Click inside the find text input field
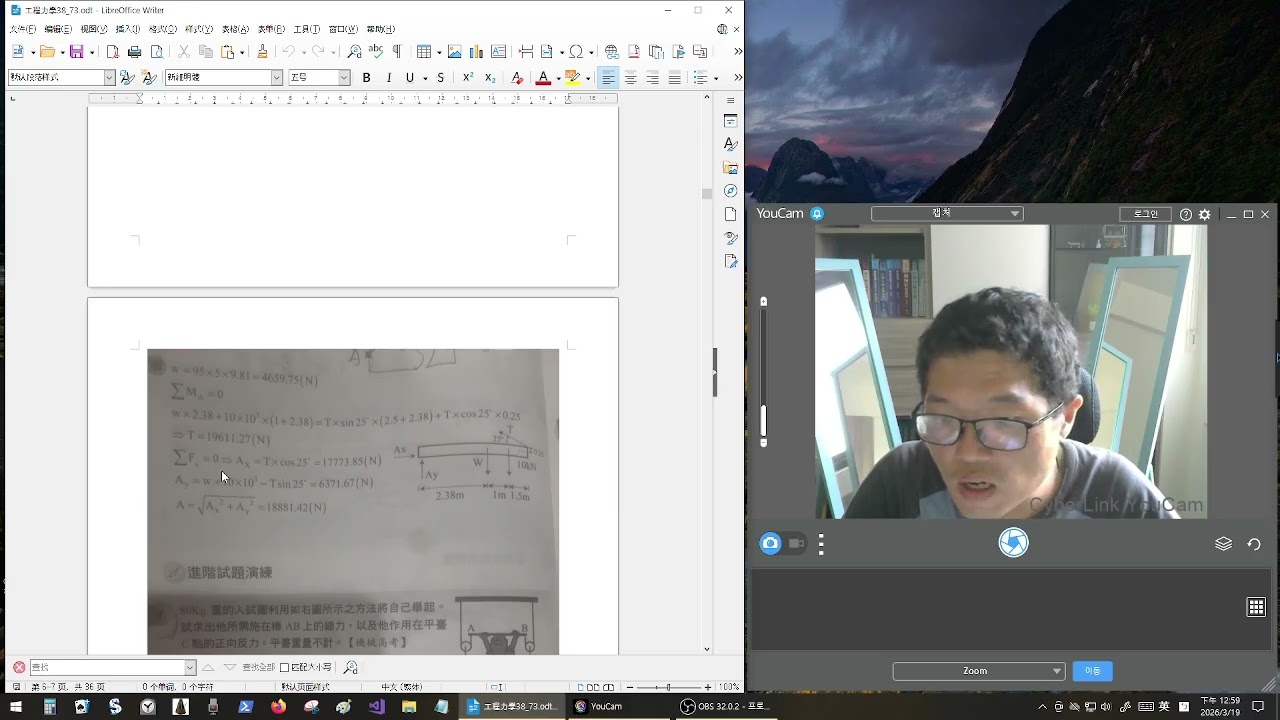1280x720 pixels. coord(106,667)
